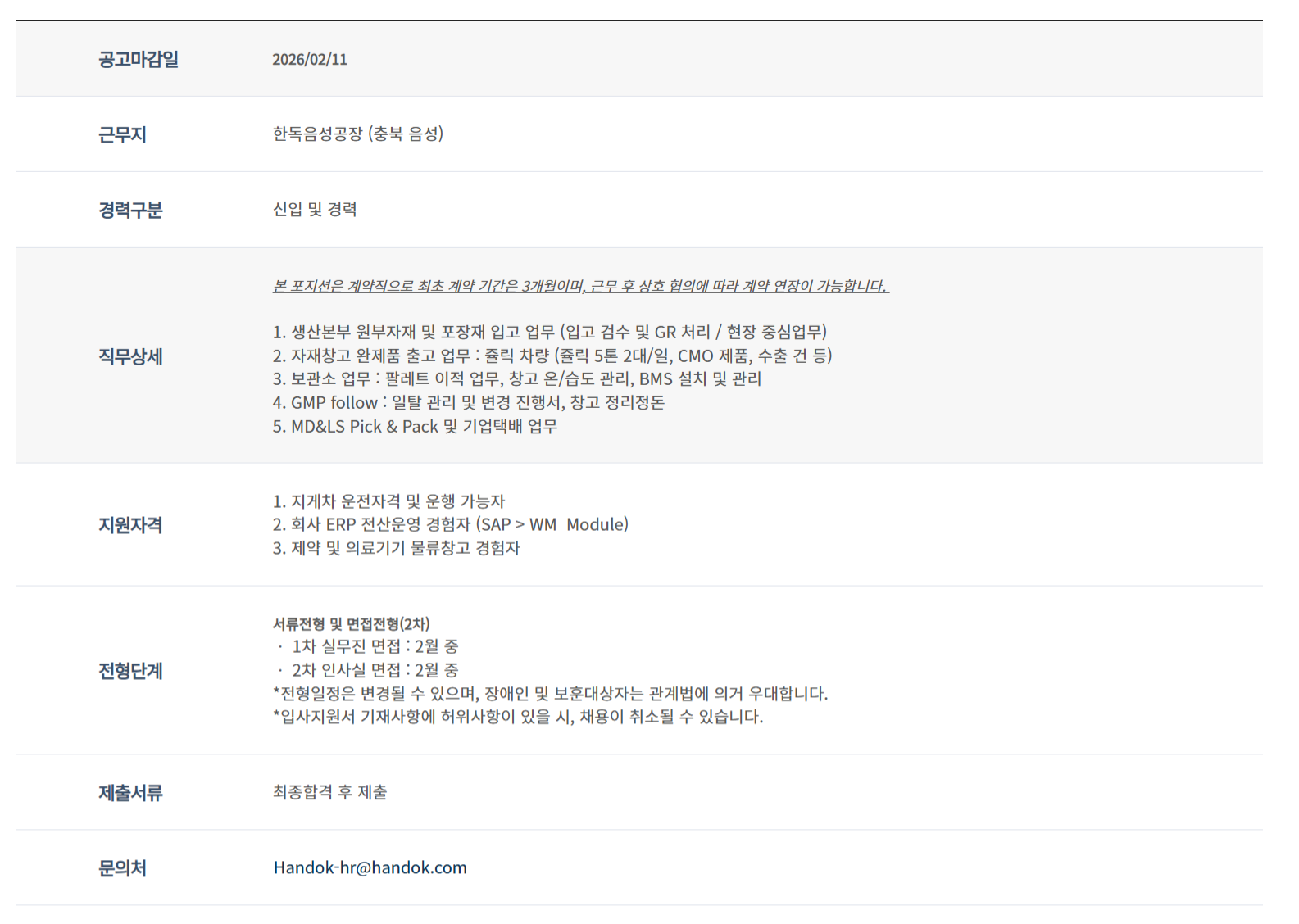Click the underlined contract period notice
The height and width of the screenshot is (924, 1299).
click(x=579, y=286)
